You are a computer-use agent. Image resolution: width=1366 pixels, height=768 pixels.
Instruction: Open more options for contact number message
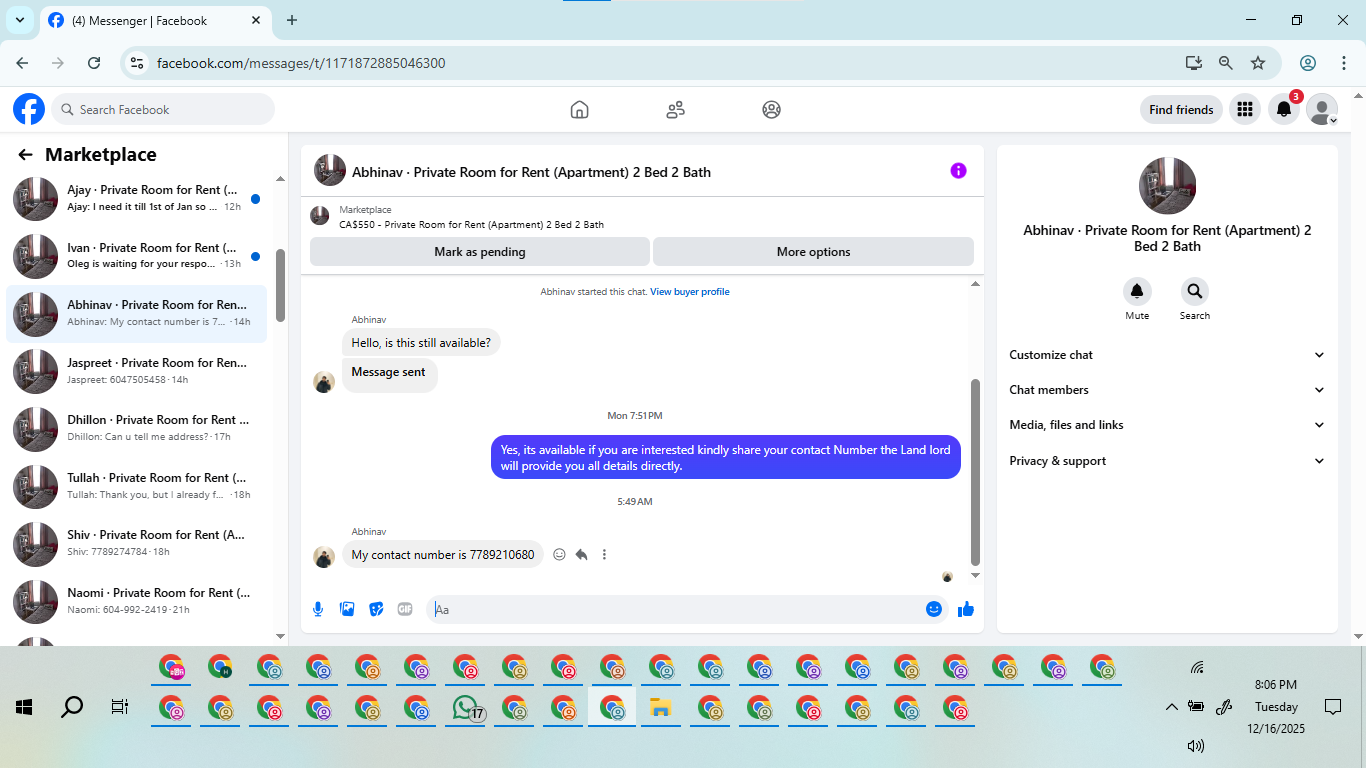click(x=604, y=555)
